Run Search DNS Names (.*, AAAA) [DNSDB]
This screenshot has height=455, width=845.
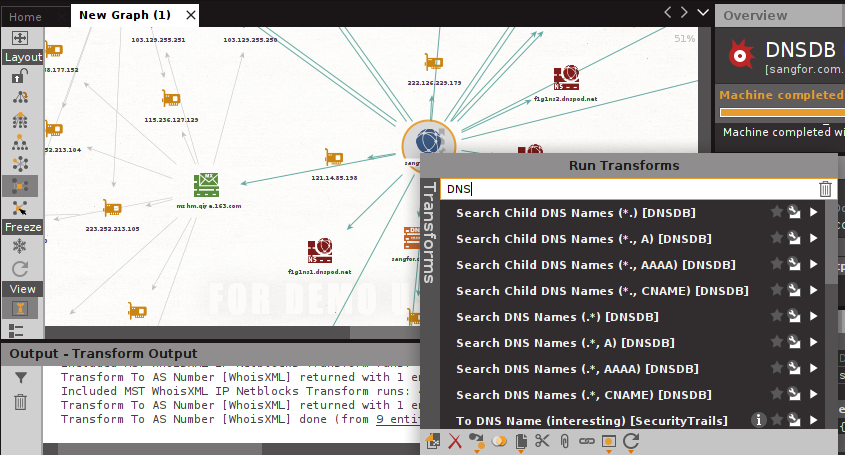(577, 369)
